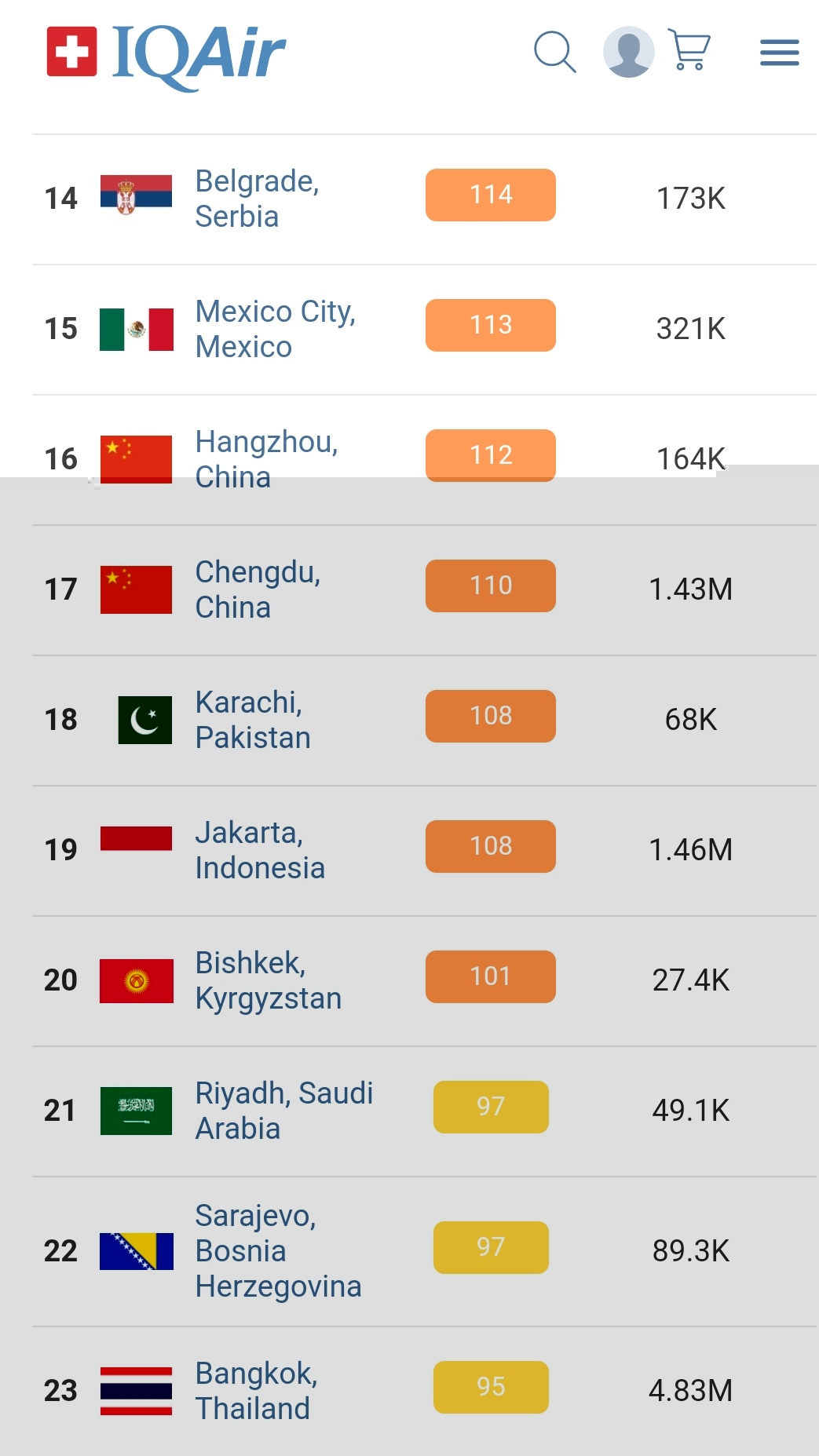Click the Kyrgyzstan flag icon
819x1456 pixels.
[x=136, y=980]
